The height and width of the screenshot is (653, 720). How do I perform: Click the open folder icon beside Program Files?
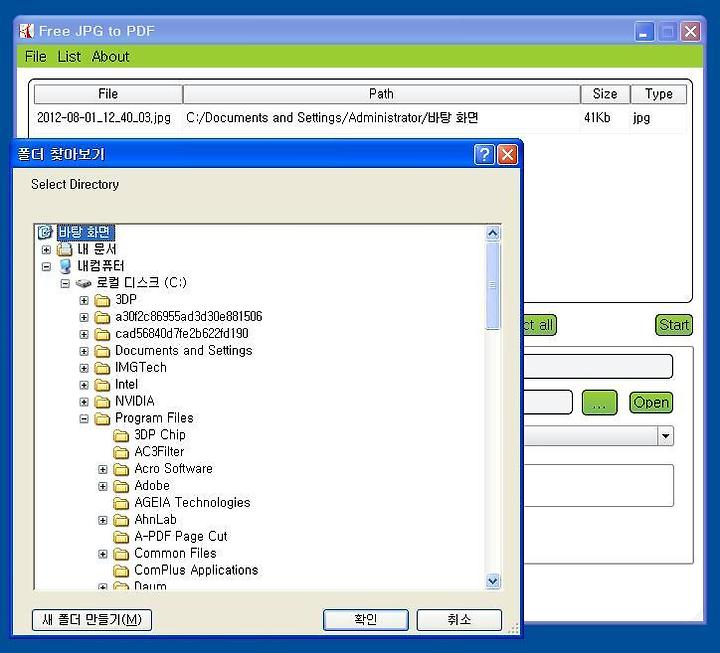(x=102, y=419)
